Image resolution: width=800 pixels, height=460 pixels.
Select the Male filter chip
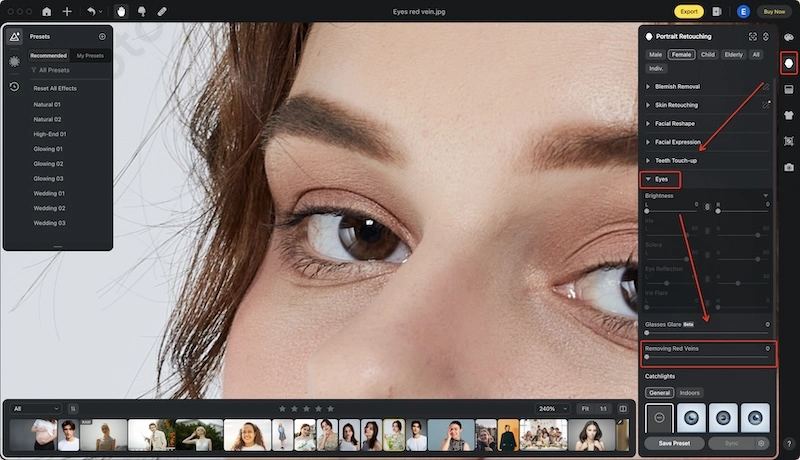655,55
